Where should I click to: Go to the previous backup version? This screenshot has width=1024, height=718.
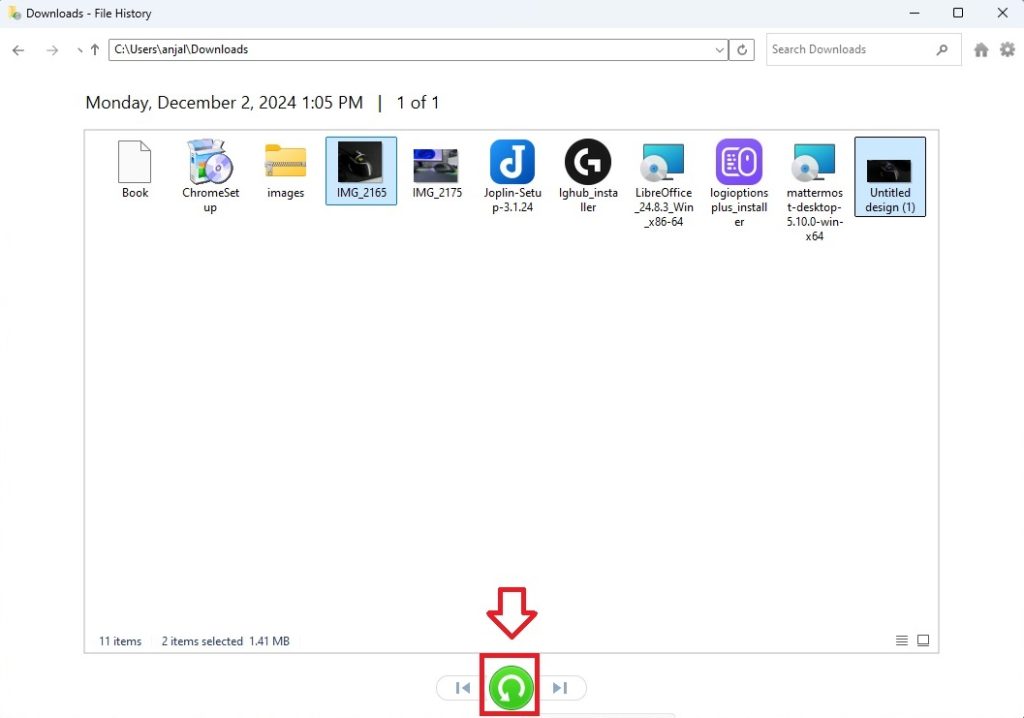[x=463, y=687]
